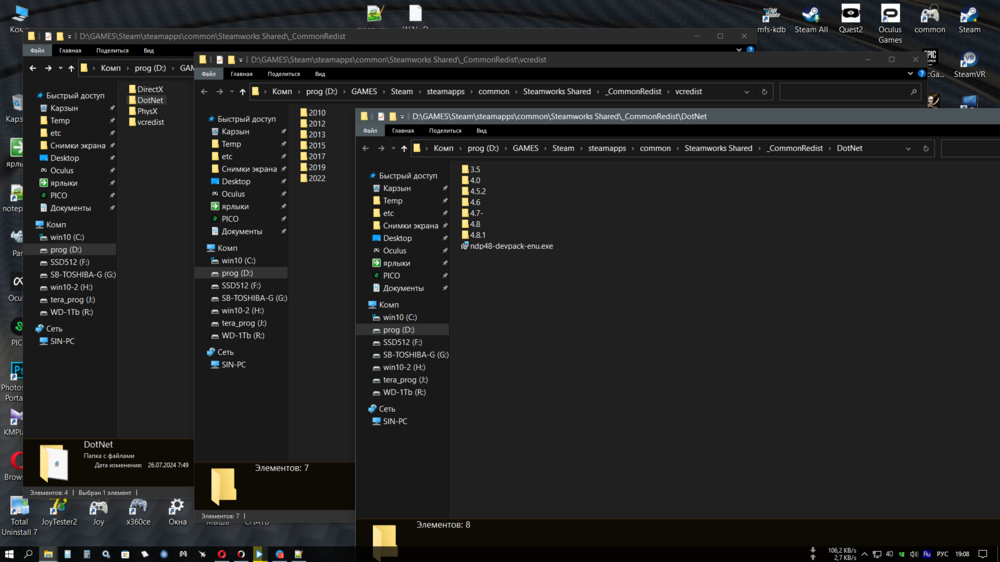Focus the search field in DotNet window
The width and height of the screenshot is (1000, 562).
point(970,149)
